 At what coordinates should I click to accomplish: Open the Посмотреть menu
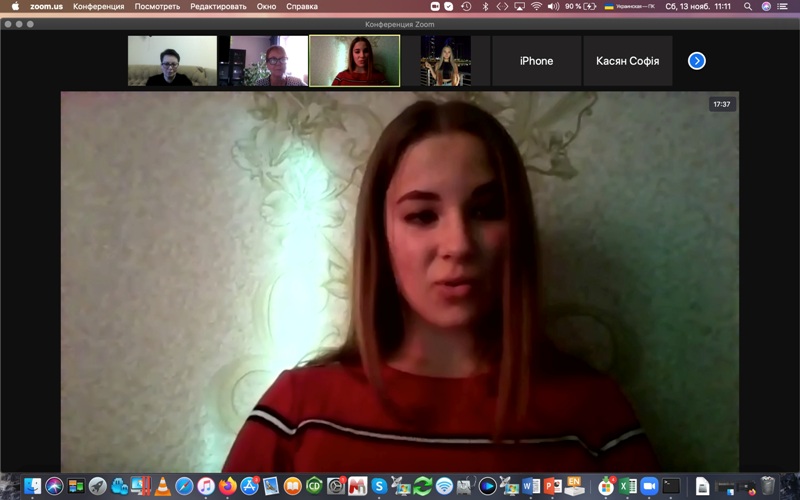point(157,7)
